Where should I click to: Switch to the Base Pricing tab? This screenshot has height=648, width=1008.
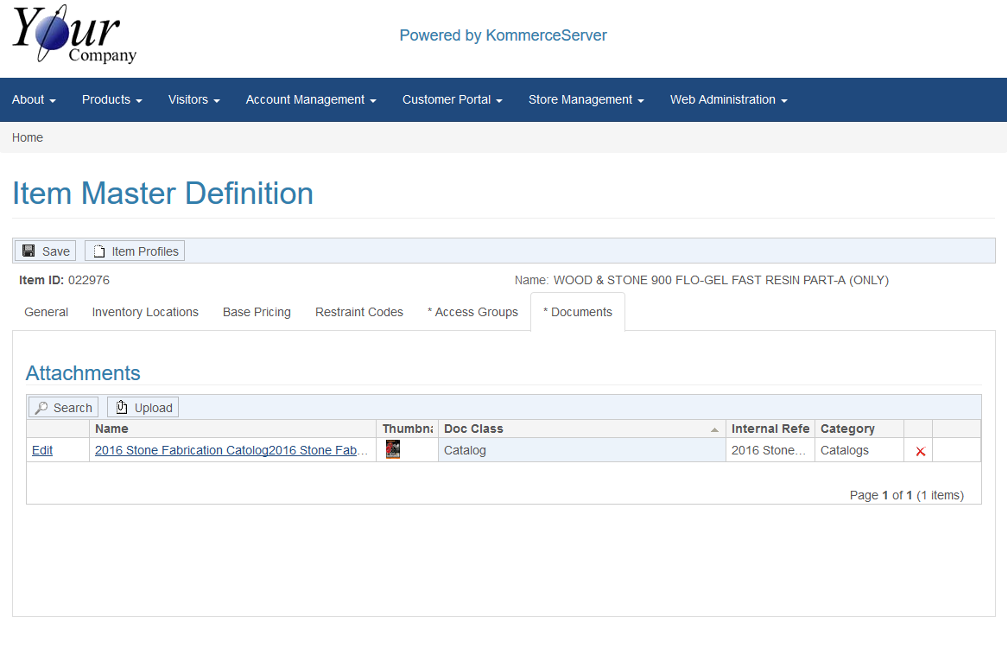[x=256, y=312]
